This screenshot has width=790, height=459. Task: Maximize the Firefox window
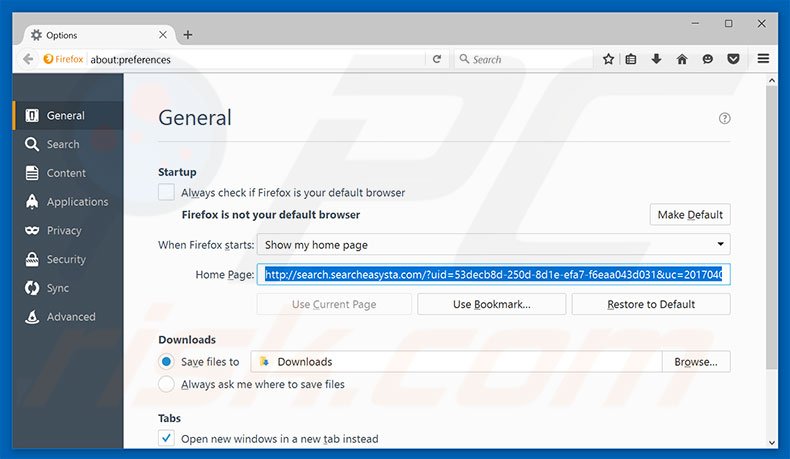click(729, 23)
